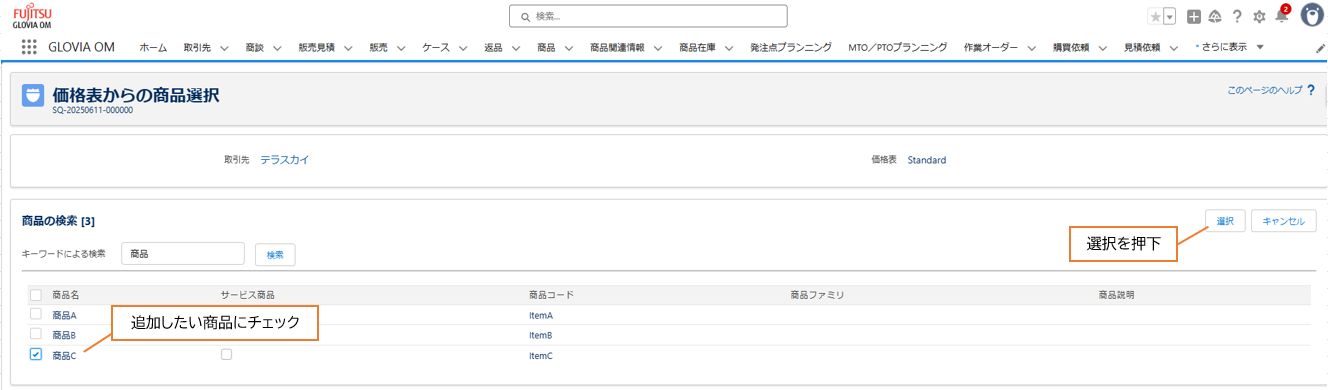Image resolution: width=1328 pixels, height=390 pixels.
Task: Click the キャンセル button
Action: pos(1284,221)
